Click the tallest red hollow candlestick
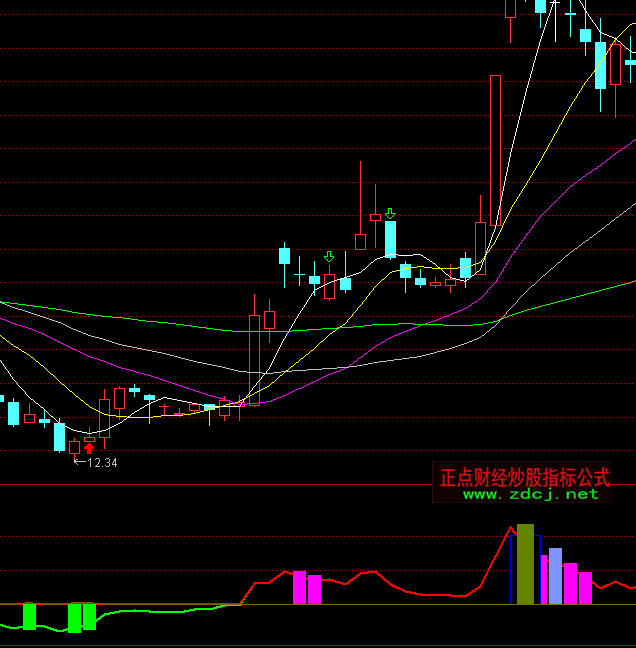Viewport: 636px width, 648px height. point(495,150)
